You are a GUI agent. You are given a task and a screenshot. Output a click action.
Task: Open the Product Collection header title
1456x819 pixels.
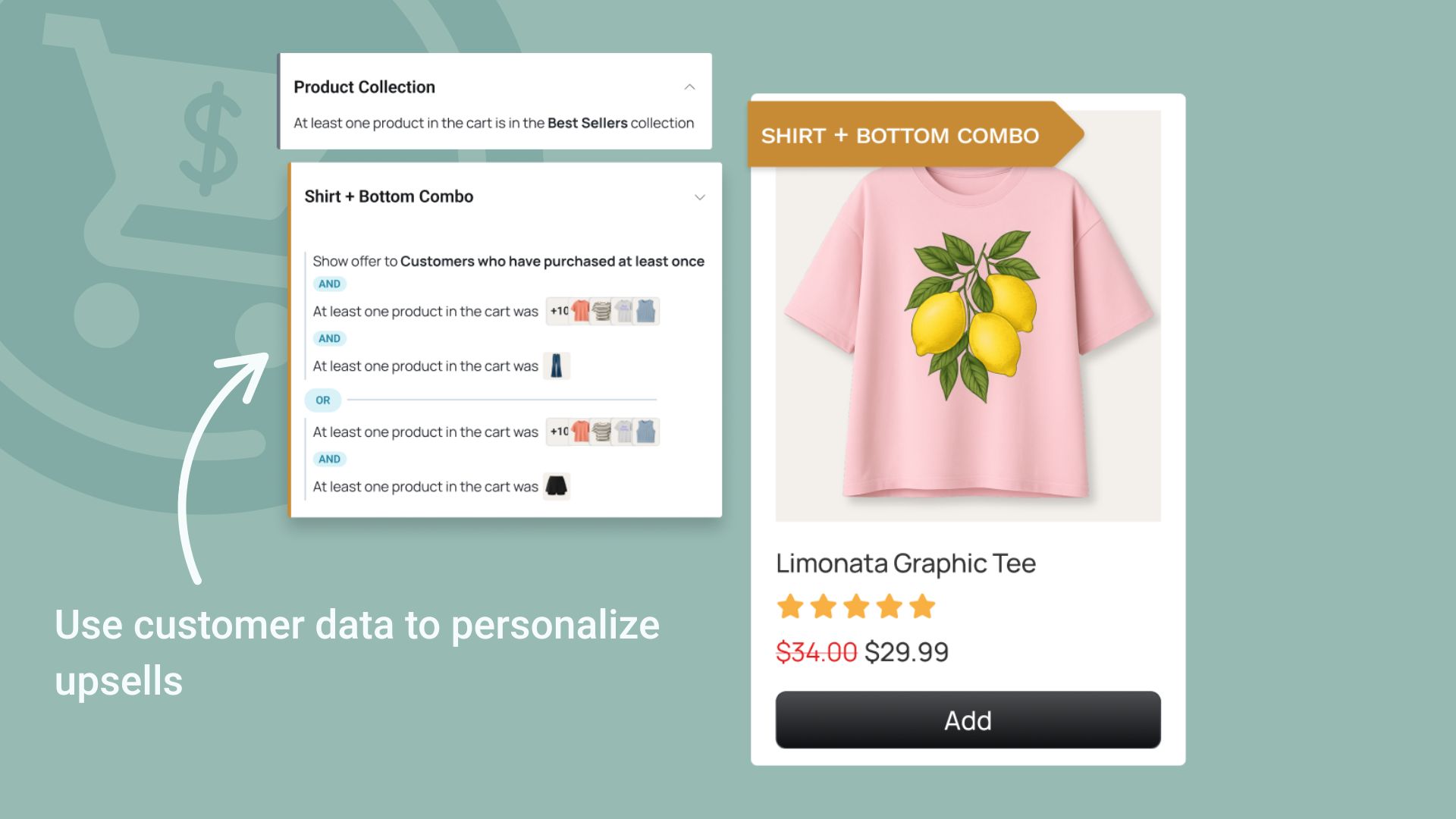364,87
